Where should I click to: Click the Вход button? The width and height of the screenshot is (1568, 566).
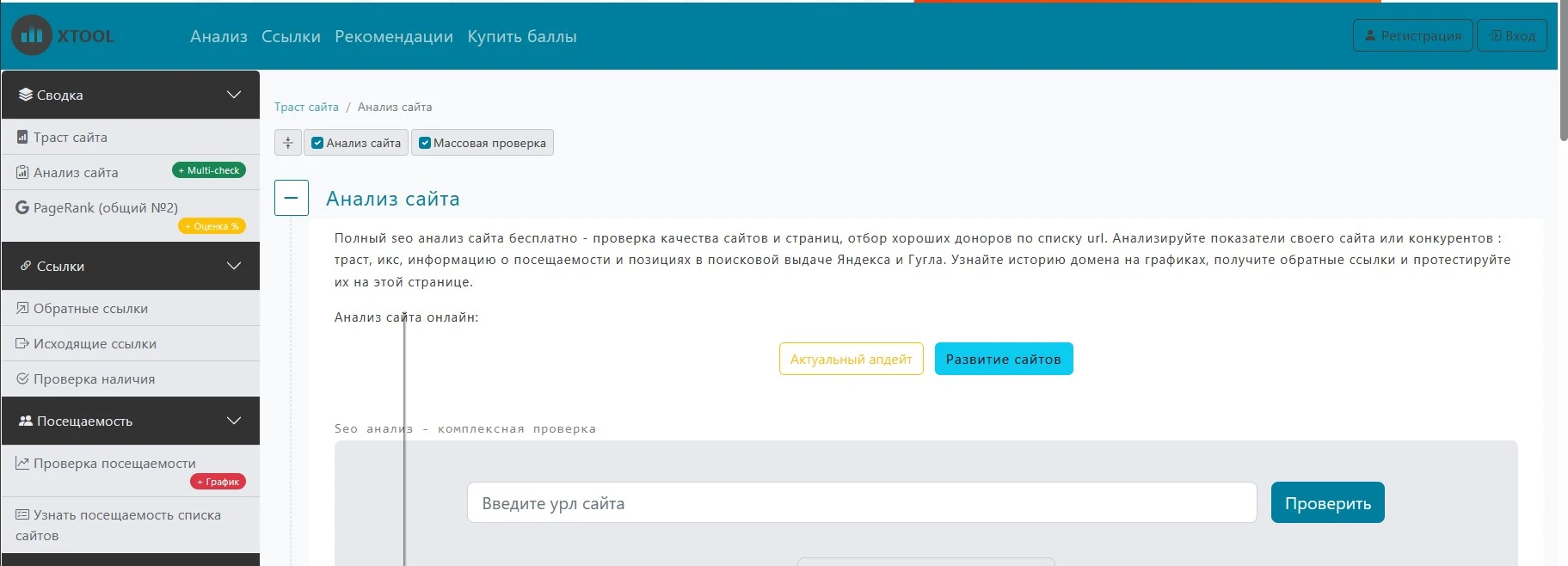pos(1512,35)
